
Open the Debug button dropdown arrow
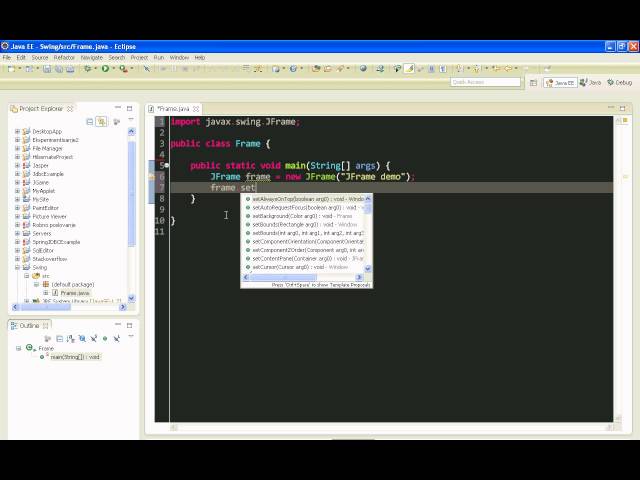click(x=96, y=69)
